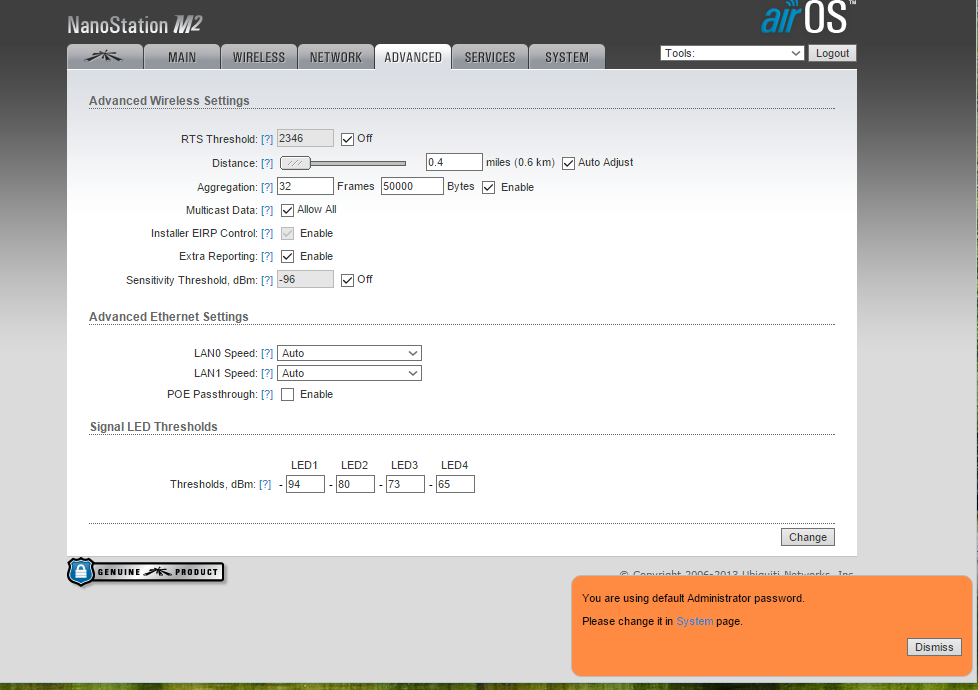The height and width of the screenshot is (690, 978).
Task: Uncheck Multicast Data Allow All
Action: (x=288, y=210)
